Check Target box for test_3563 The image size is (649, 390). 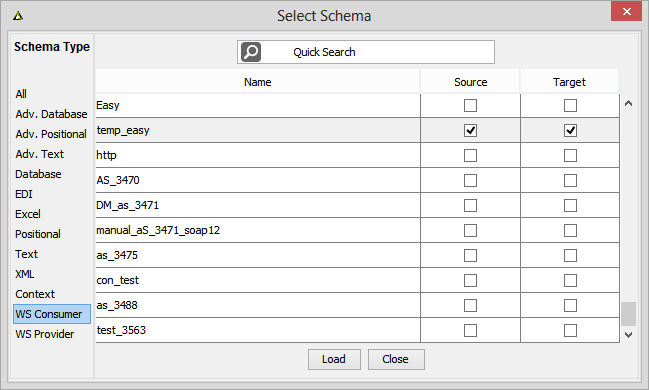coord(570,330)
